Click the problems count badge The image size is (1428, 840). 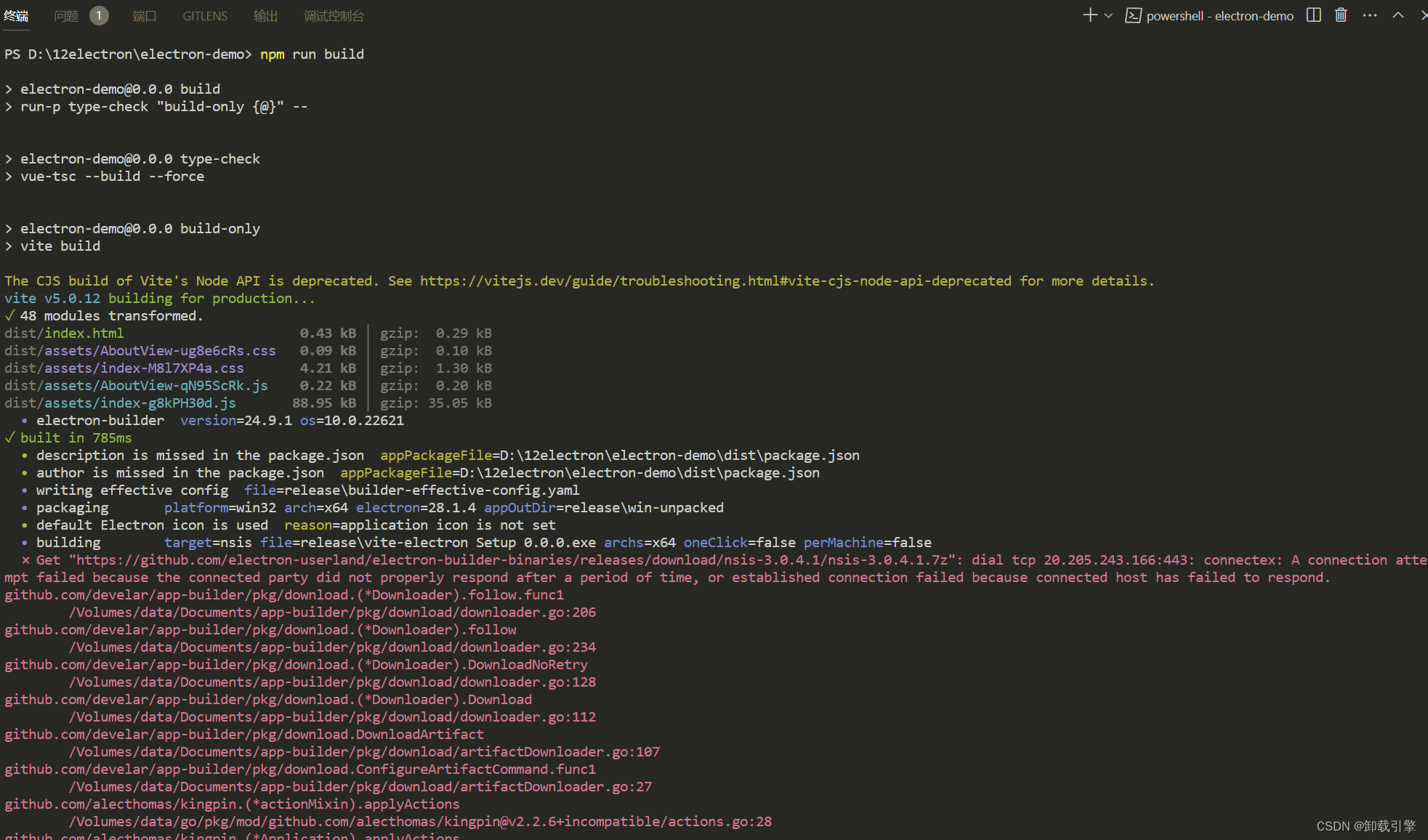coord(99,15)
